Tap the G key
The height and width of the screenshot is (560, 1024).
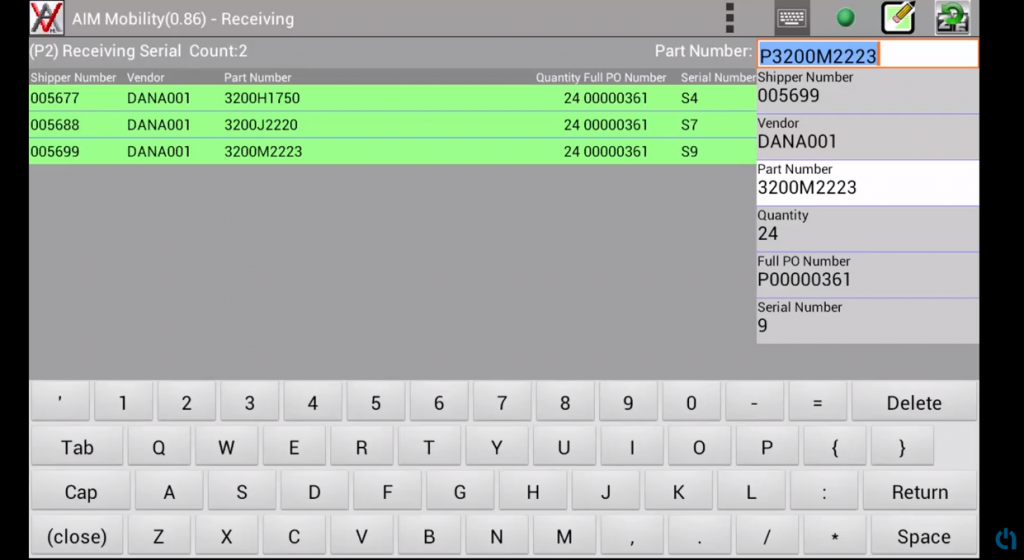tap(460, 491)
